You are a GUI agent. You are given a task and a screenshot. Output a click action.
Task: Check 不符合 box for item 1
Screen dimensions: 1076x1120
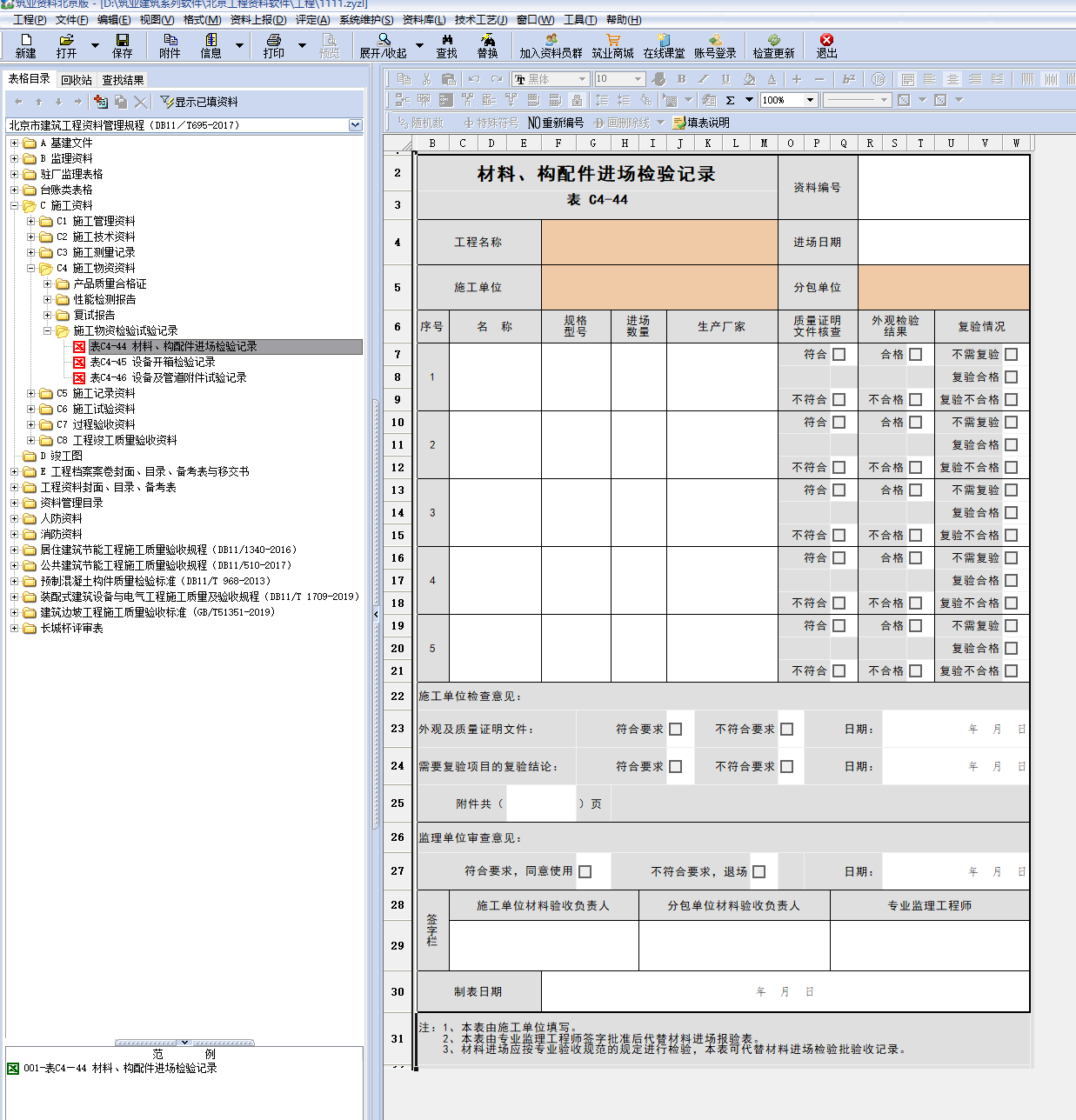point(839,399)
